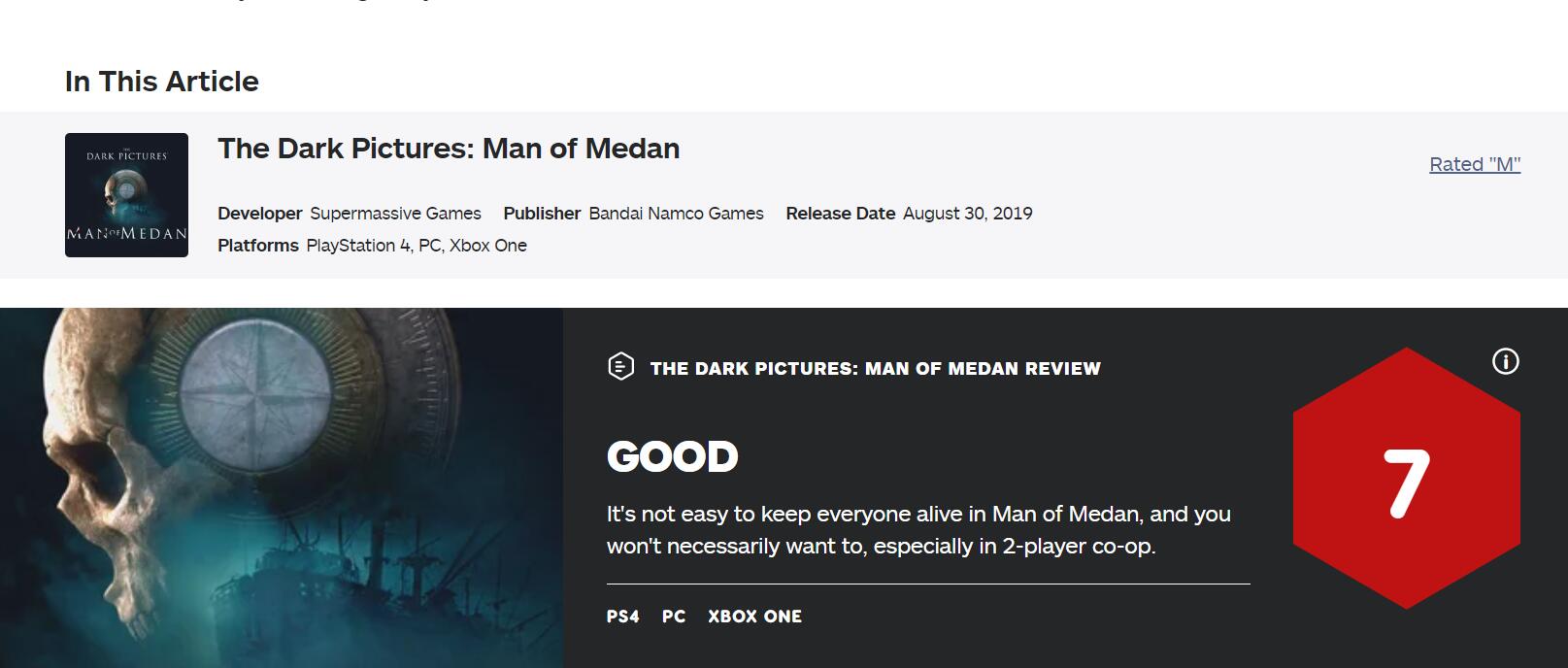
Task: Open The Dark Pictures: Man of Medan title
Action: click(x=449, y=149)
